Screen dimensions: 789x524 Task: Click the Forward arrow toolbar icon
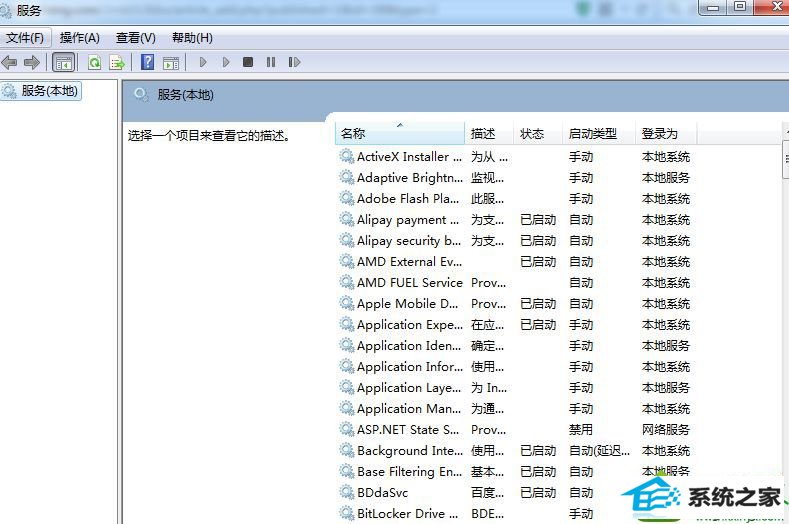click(32, 62)
